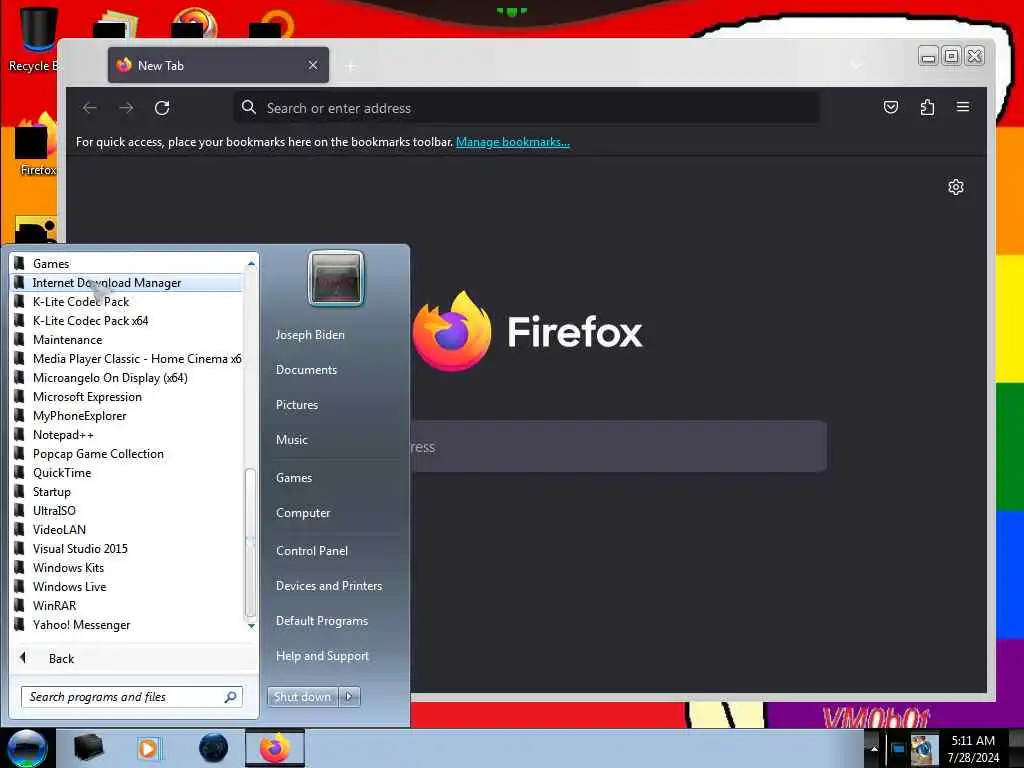Launch the media player taskbar icon
The width and height of the screenshot is (1024, 768).
coord(150,748)
